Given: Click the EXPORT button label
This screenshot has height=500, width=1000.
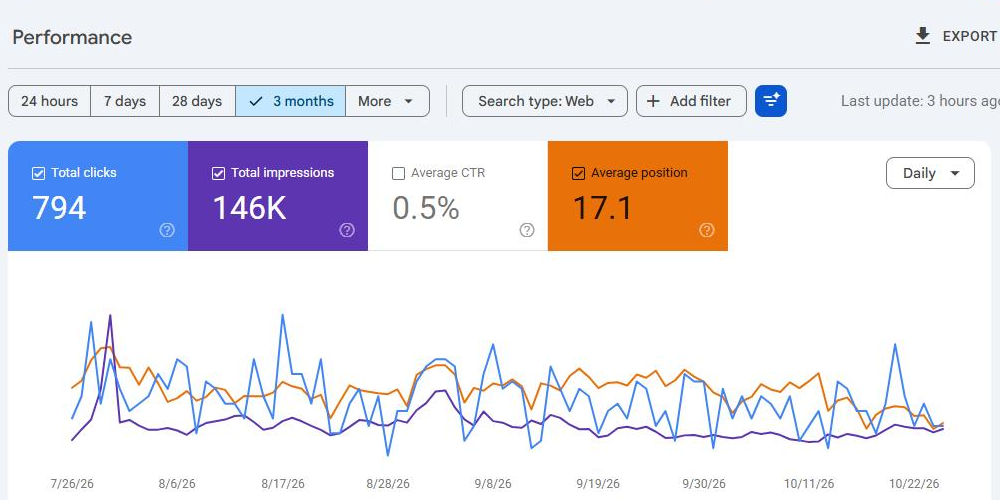Looking at the screenshot, I should [x=969, y=36].
